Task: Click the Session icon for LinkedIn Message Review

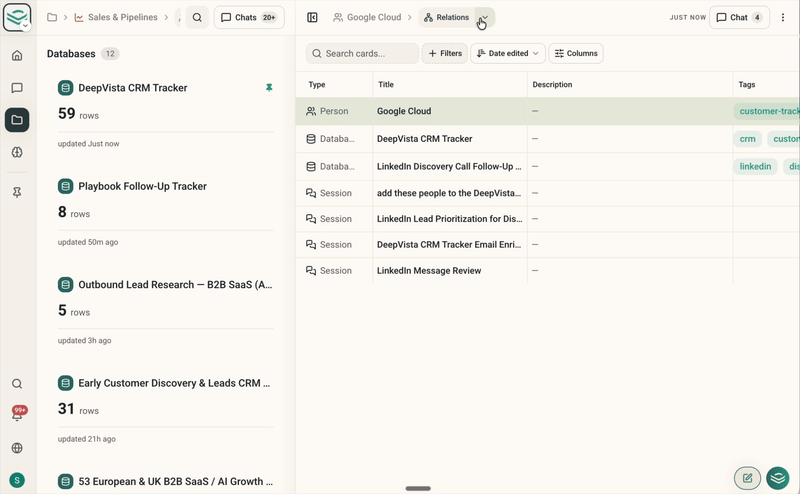Action: tap(311, 270)
